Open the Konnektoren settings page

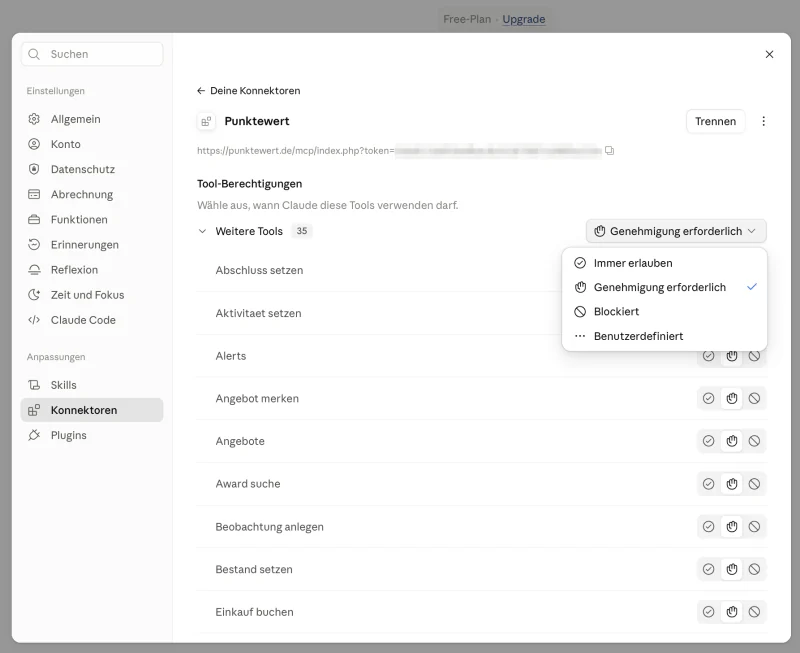click(x=92, y=410)
